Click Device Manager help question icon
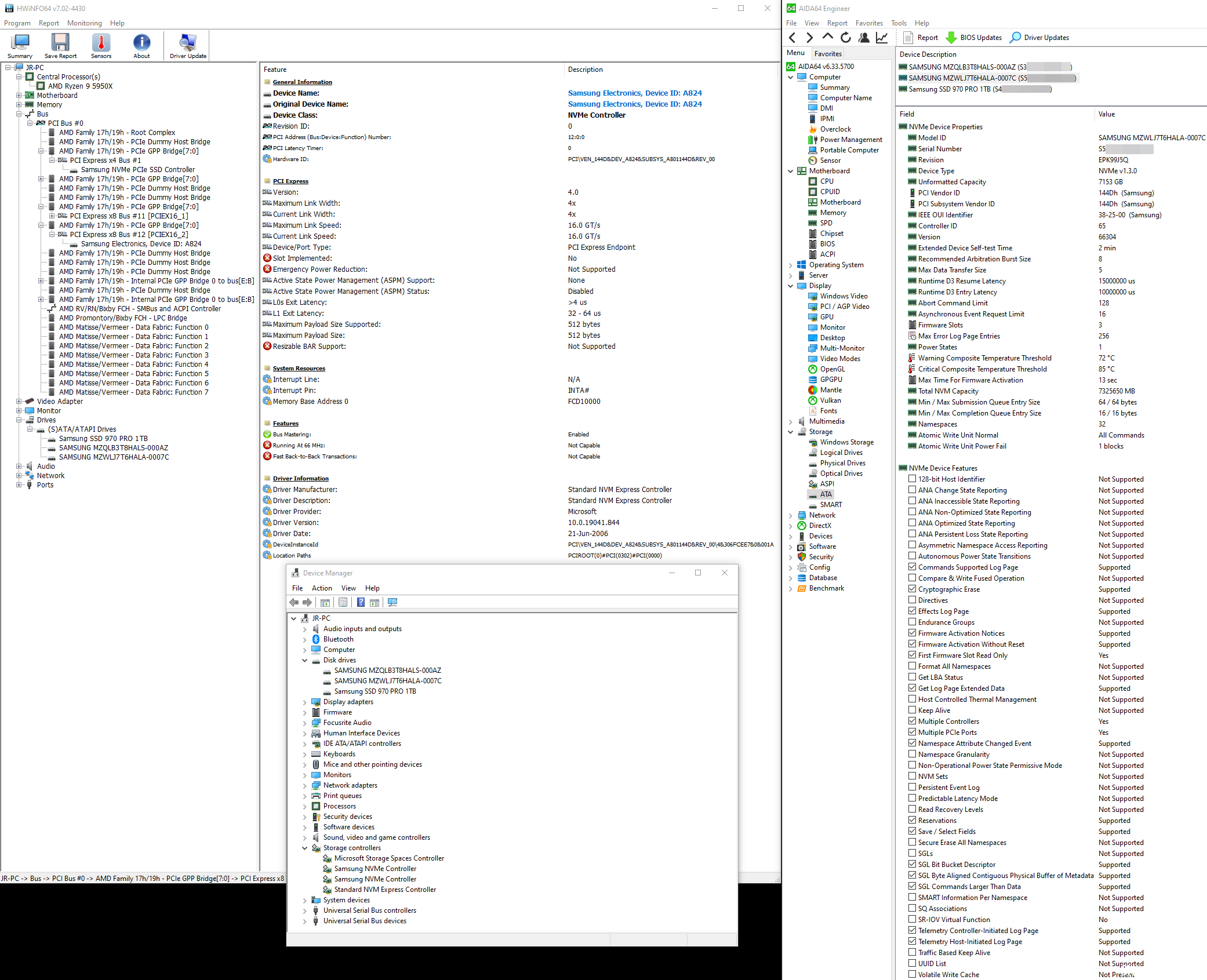This screenshot has width=1207, height=980. pyautogui.click(x=361, y=603)
